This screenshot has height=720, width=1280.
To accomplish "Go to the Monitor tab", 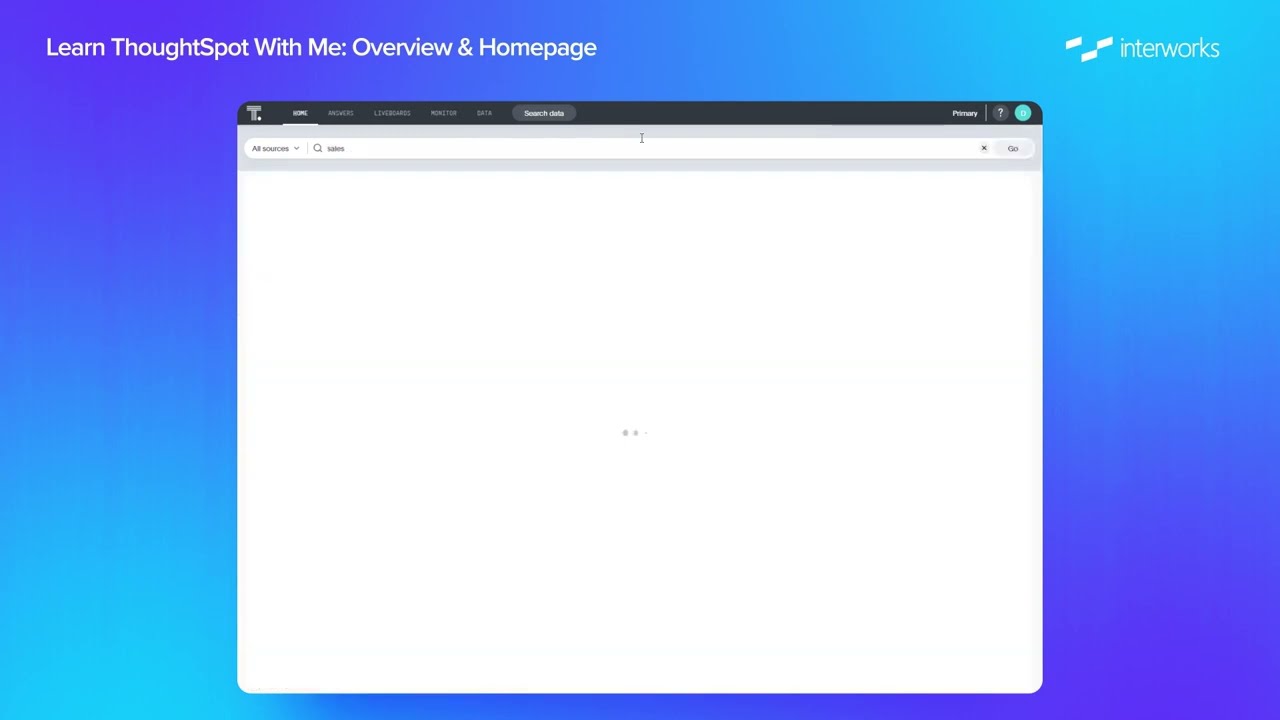I will point(444,113).
